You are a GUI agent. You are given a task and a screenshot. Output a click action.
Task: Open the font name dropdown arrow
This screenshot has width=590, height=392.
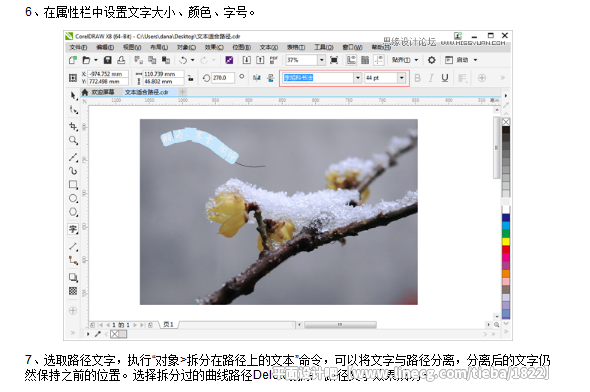tap(357, 78)
